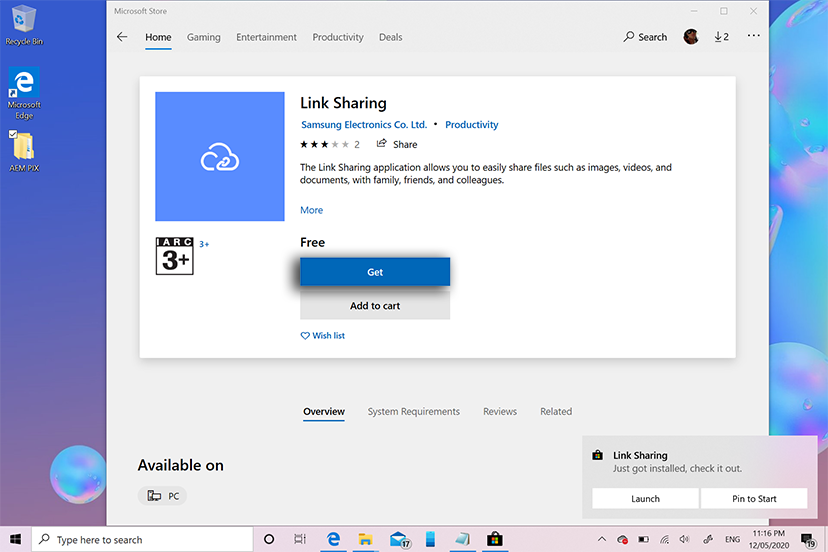
Task: Click the Store icon in the notification
Action: click(x=597, y=455)
